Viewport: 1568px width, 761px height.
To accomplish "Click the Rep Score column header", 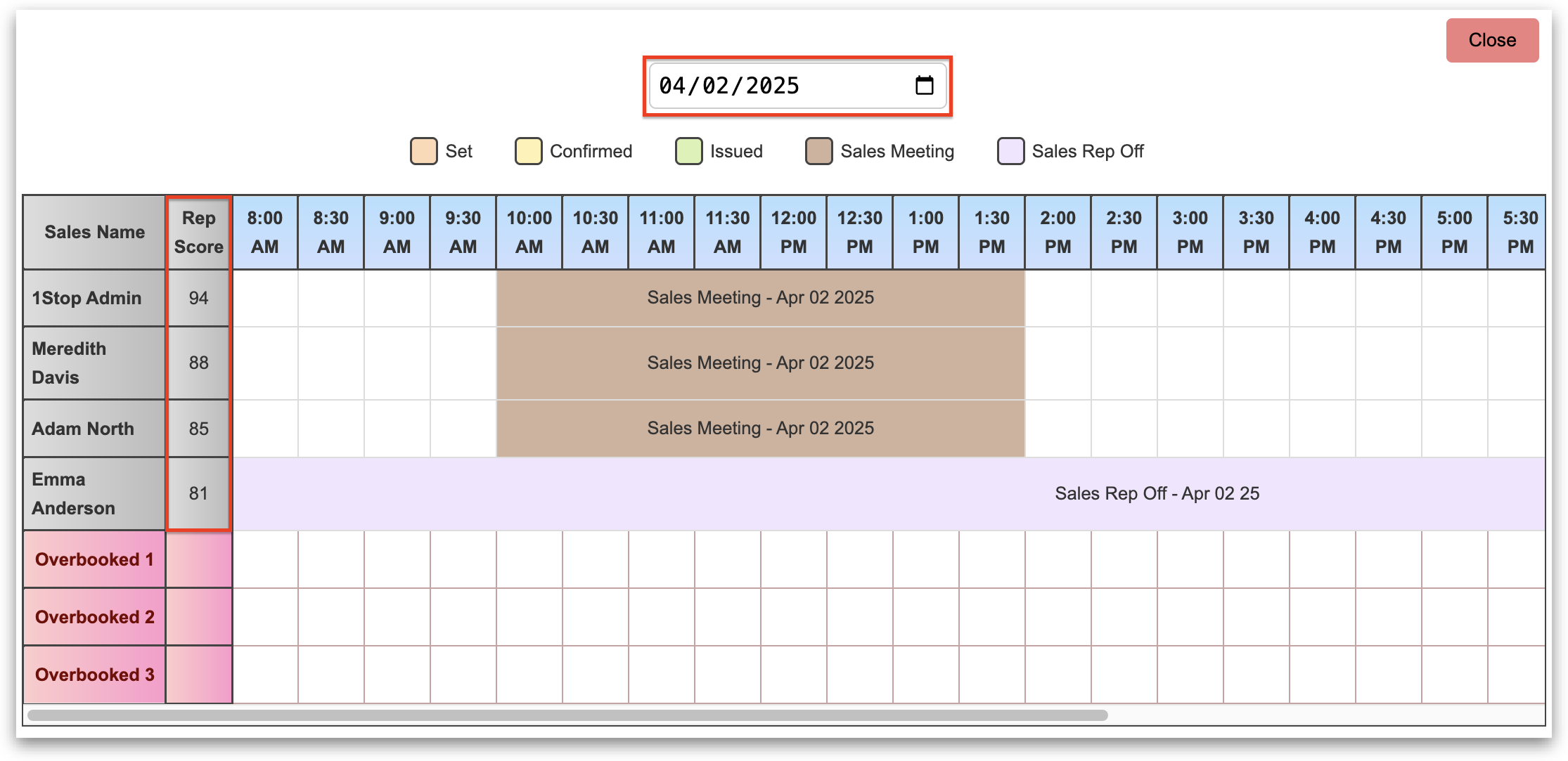I will (198, 232).
